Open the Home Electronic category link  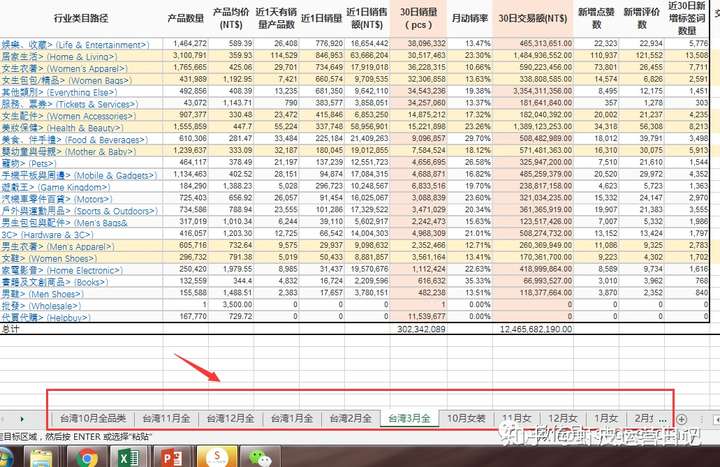click(62, 270)
